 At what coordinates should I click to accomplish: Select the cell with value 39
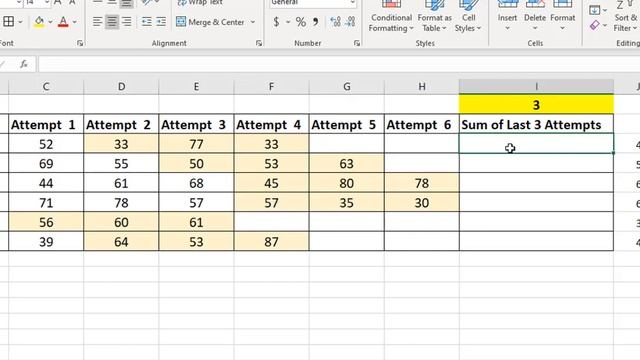point(46,242)
